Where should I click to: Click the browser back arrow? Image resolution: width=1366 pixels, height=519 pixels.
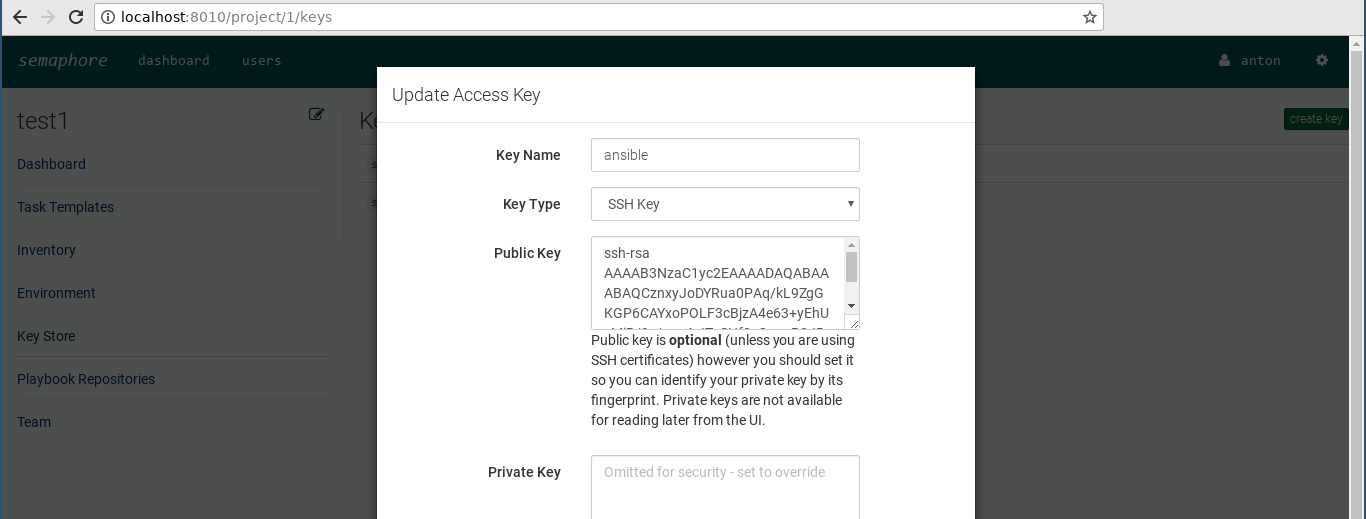(19, 17)
